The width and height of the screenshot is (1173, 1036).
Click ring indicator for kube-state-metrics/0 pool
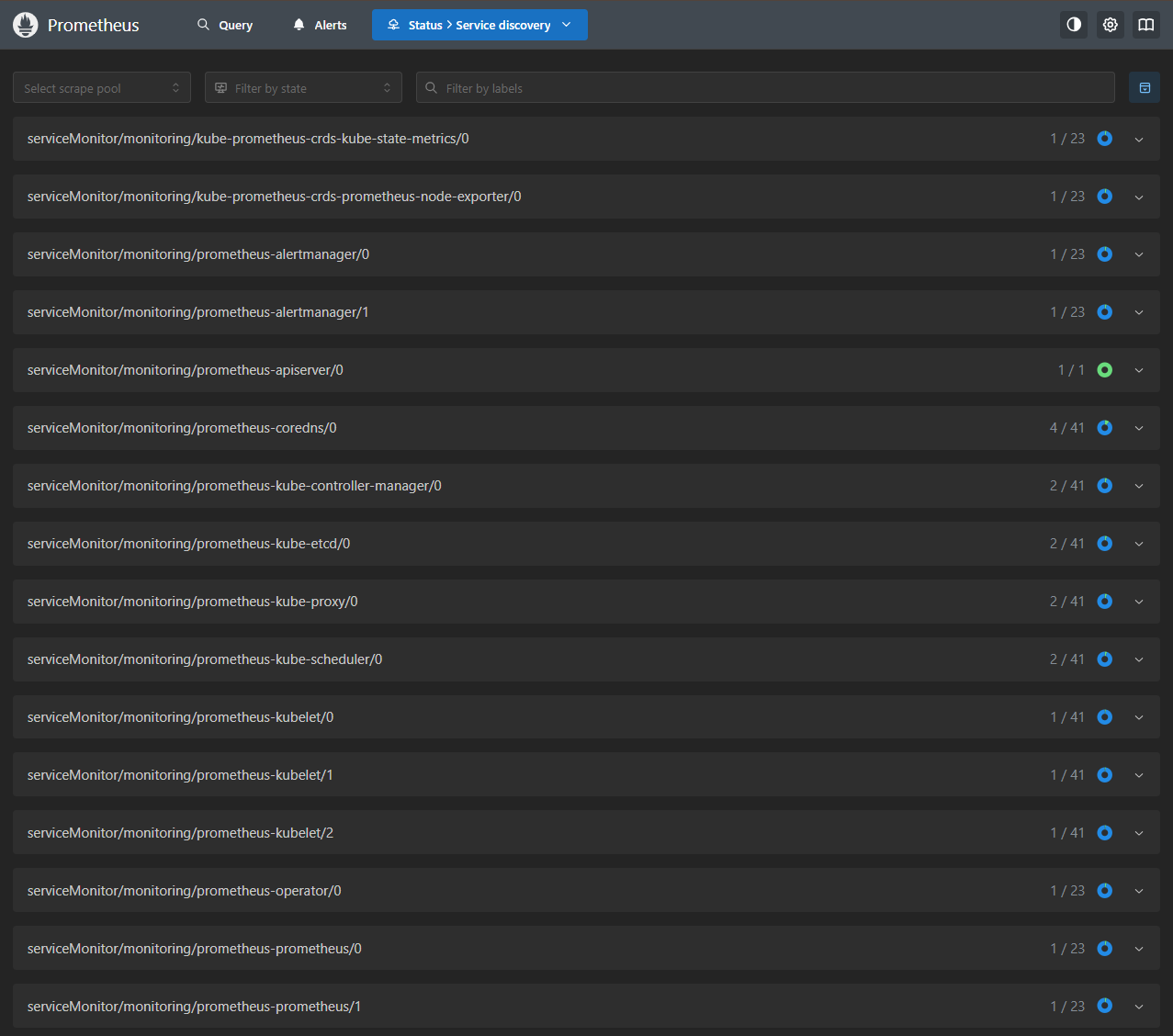click(1105, 139)
